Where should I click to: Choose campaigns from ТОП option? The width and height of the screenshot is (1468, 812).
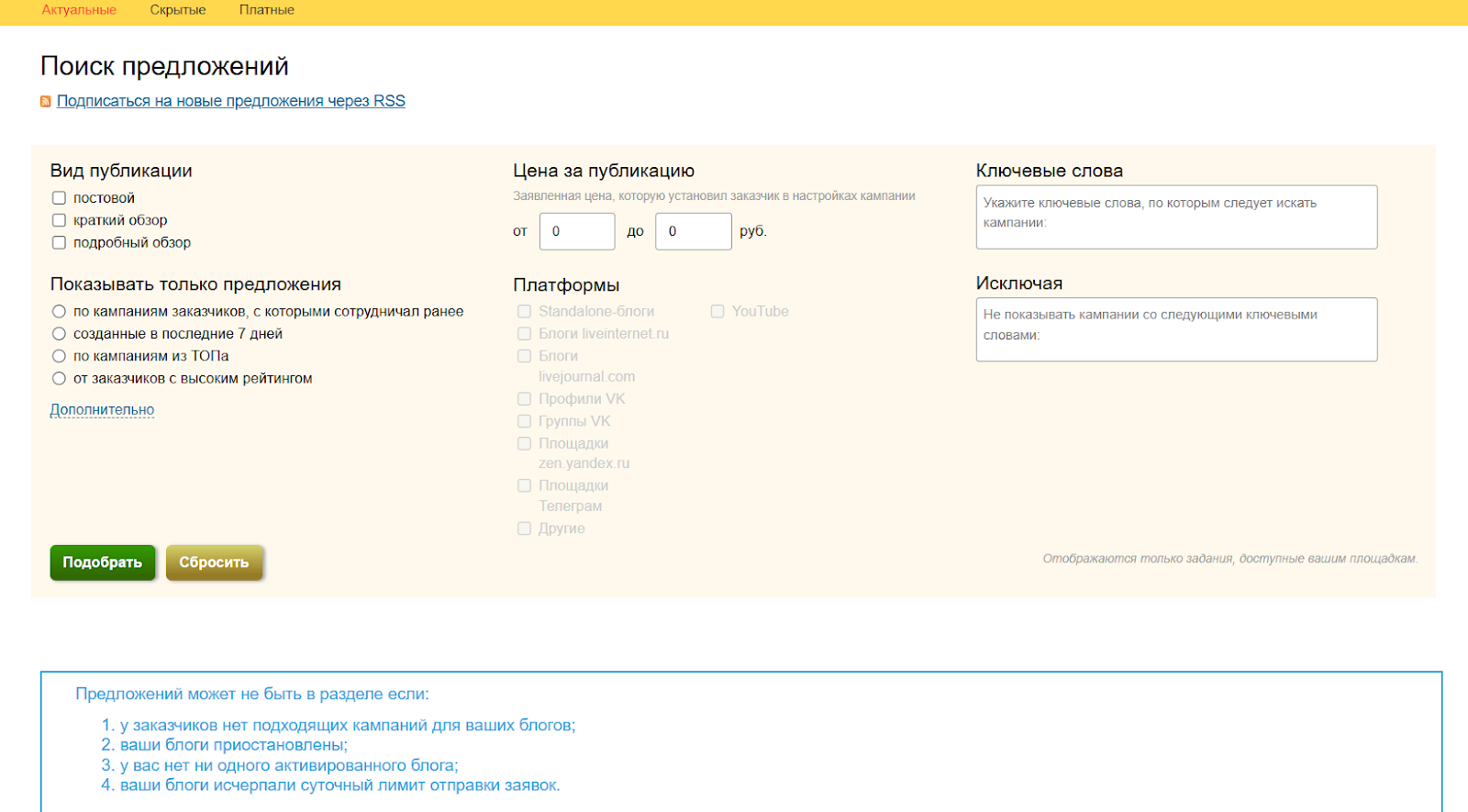(x=60, y=356)
